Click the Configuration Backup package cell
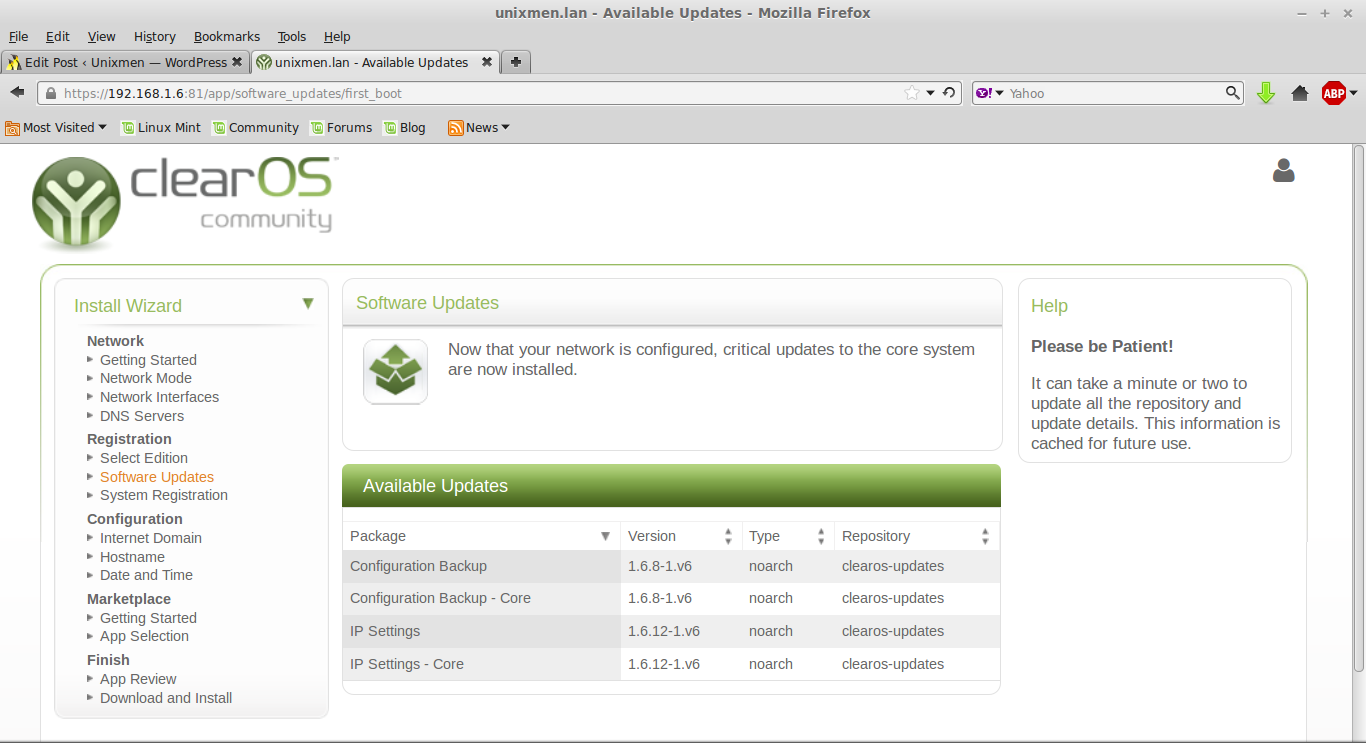1366x743 pixels. 481,566
